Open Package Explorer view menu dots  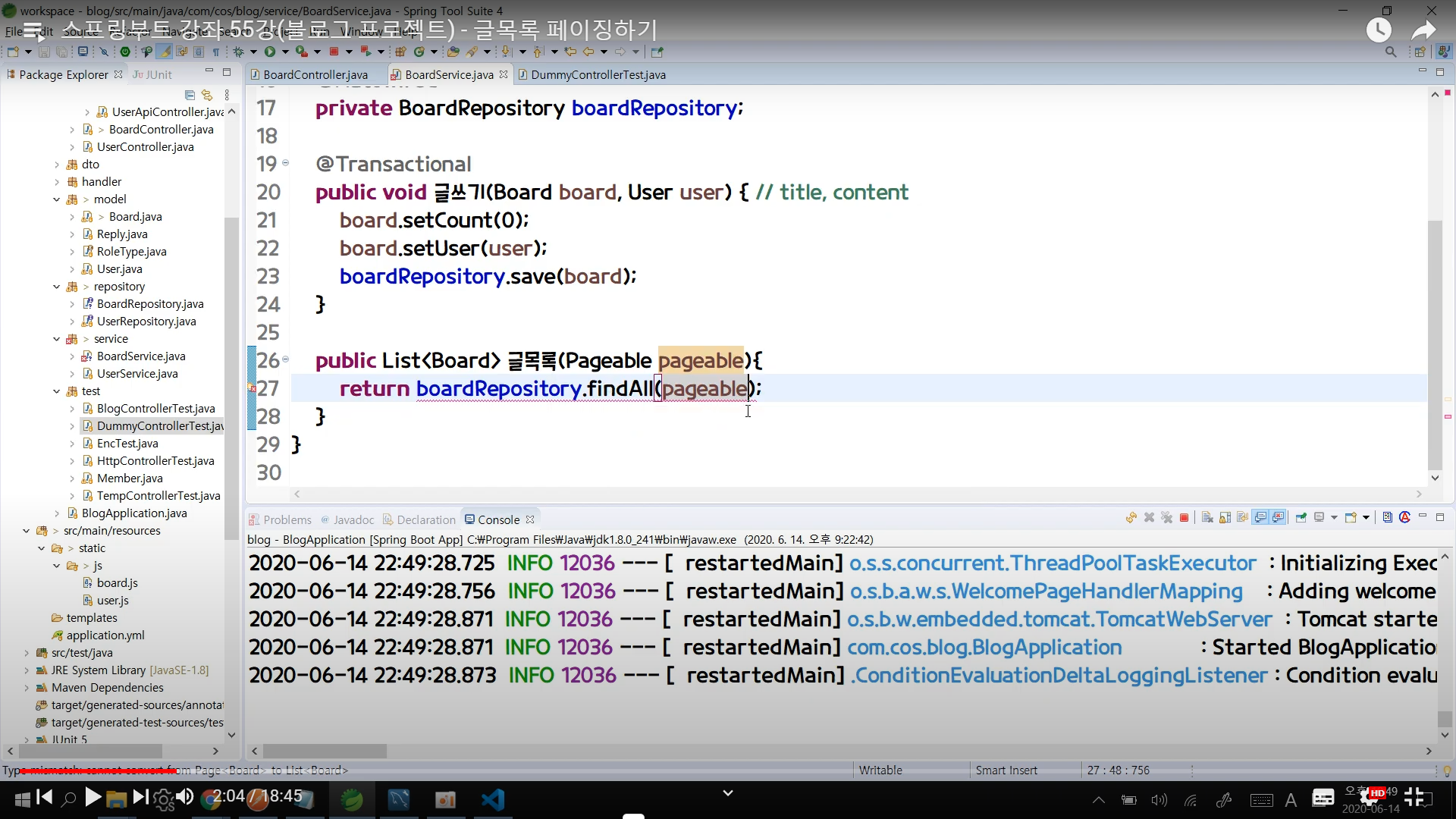[227, 95]
